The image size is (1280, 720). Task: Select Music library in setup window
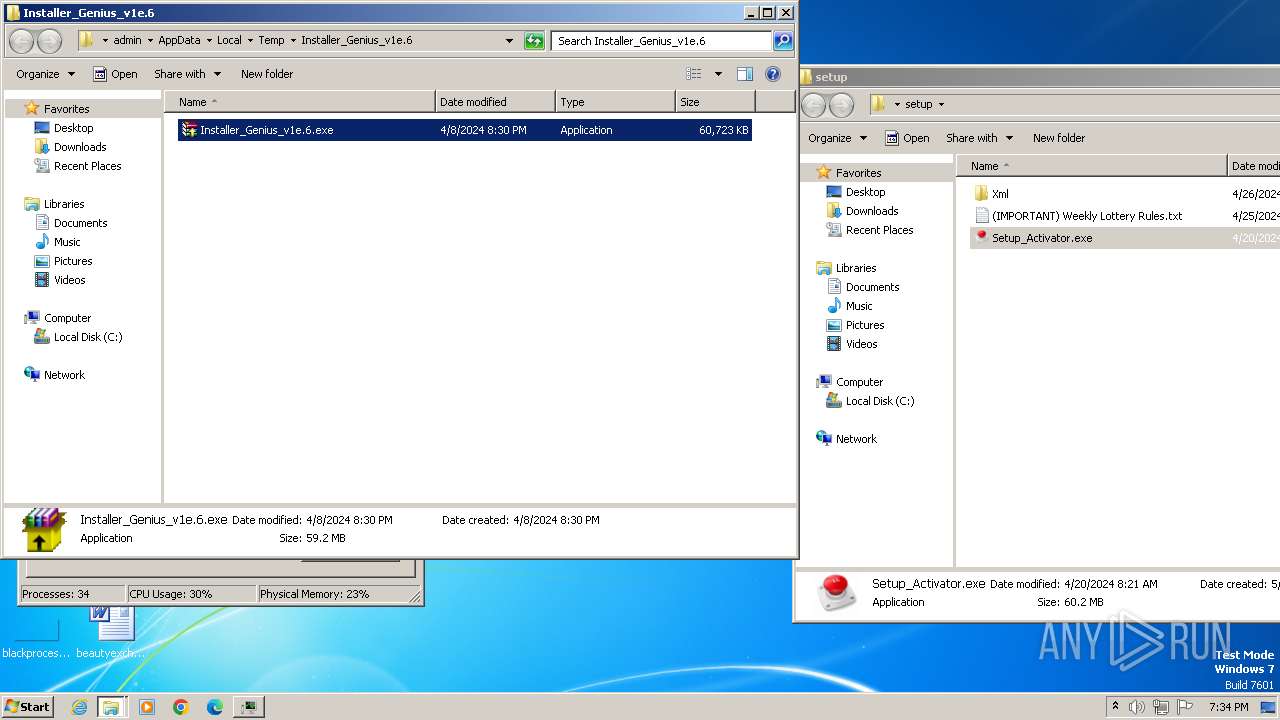click(x=849, y=306)
